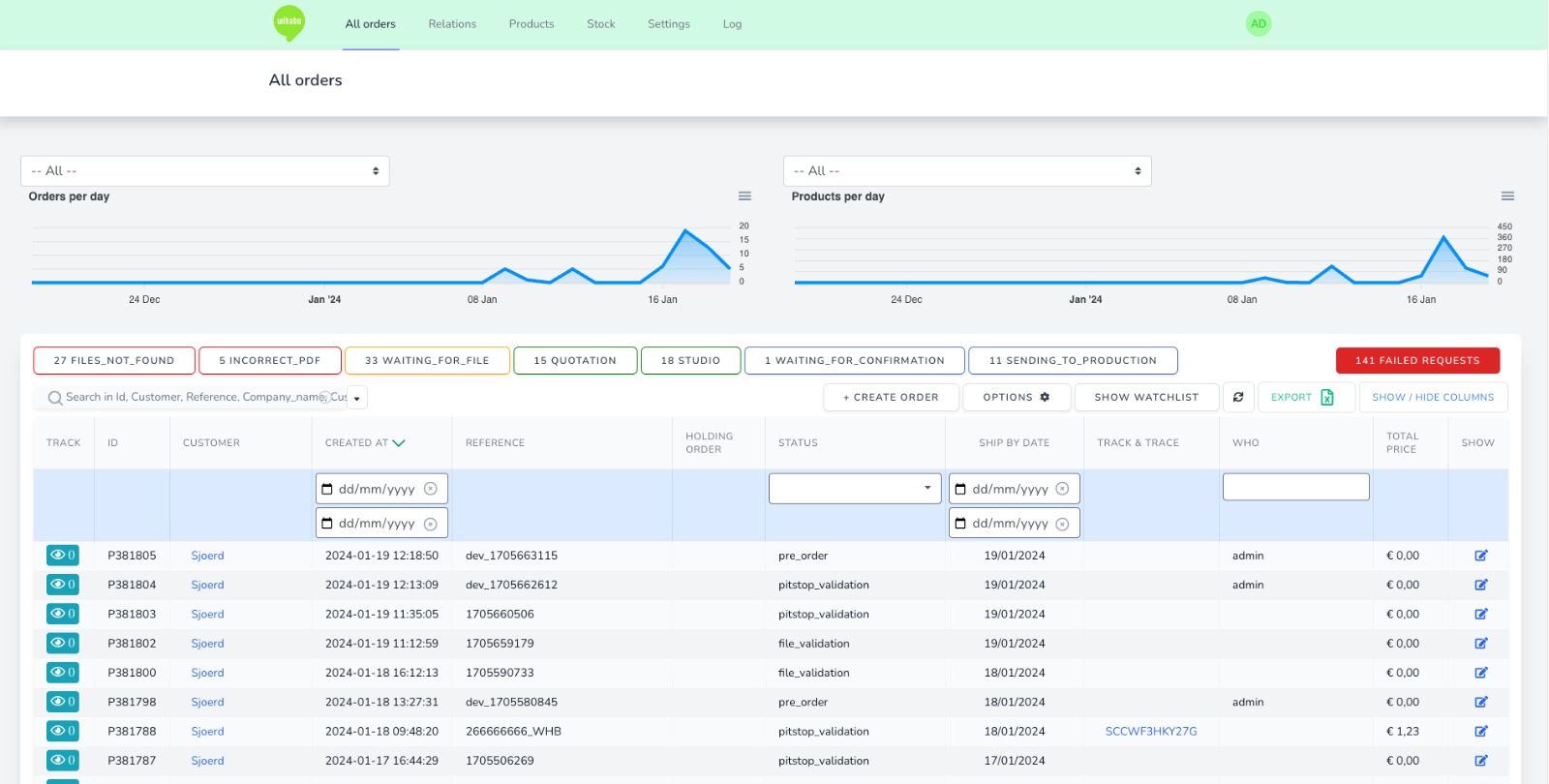Click the Who filter input field
The image size is (1549, 784).
(x=1295, y=487)
